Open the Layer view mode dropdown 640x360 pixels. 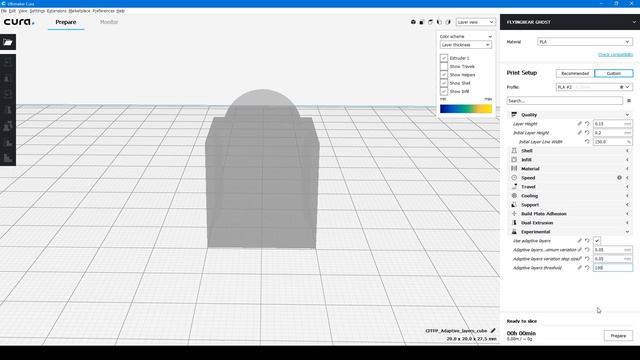pos(475,22)
